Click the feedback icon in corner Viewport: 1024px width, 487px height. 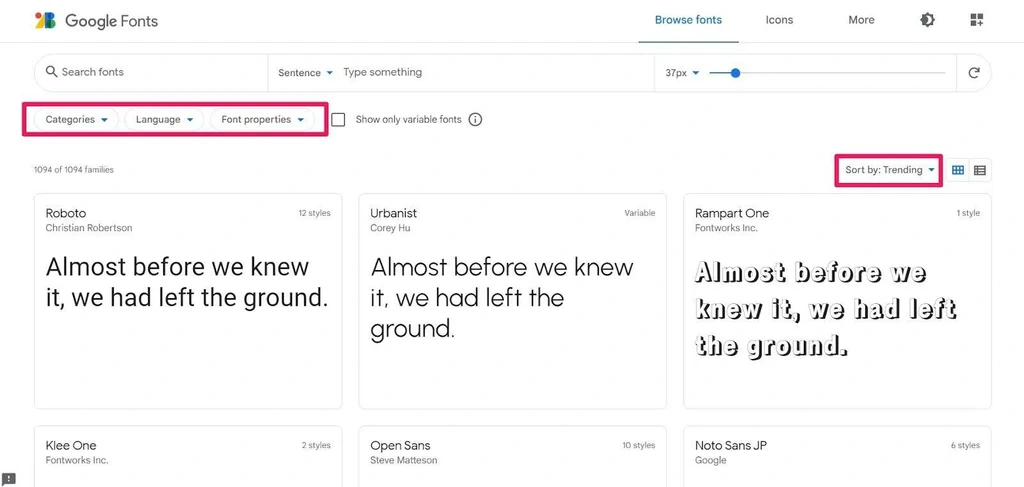pyautogui.click(x=8, y=479)
